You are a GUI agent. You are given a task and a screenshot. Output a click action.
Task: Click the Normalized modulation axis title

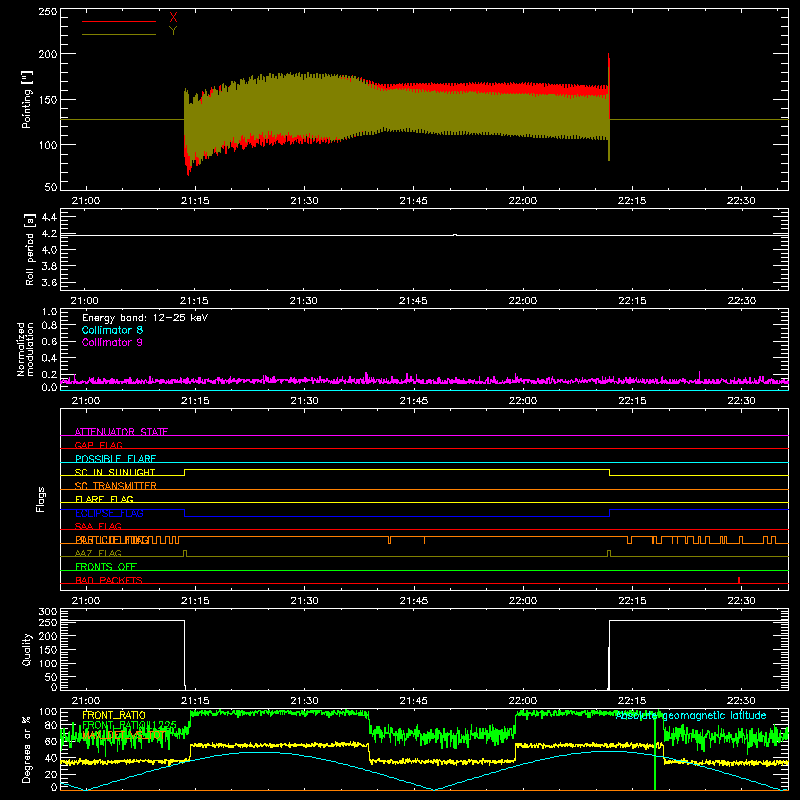point(25,349)
